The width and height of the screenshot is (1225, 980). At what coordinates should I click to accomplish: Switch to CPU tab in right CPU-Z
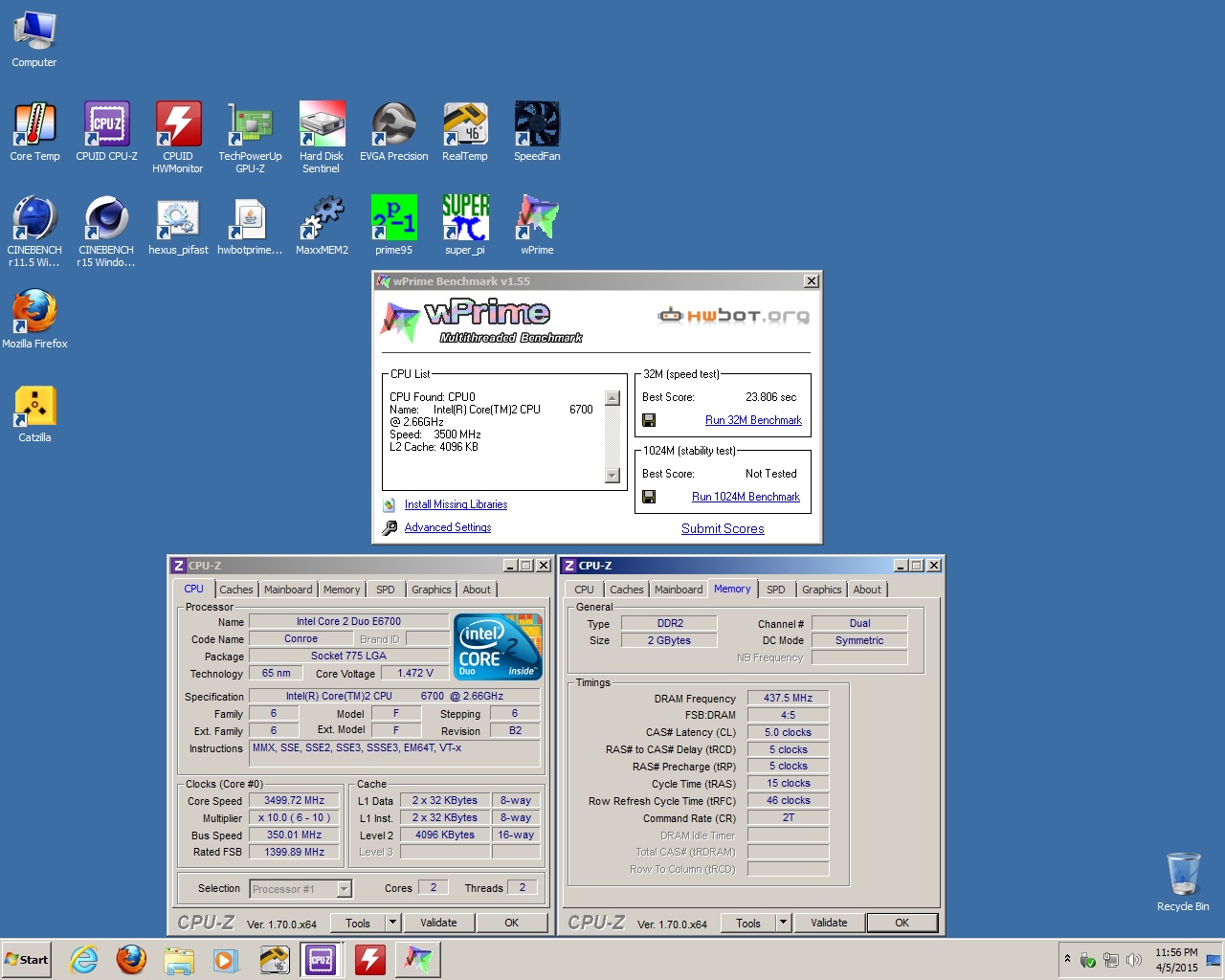584,590
